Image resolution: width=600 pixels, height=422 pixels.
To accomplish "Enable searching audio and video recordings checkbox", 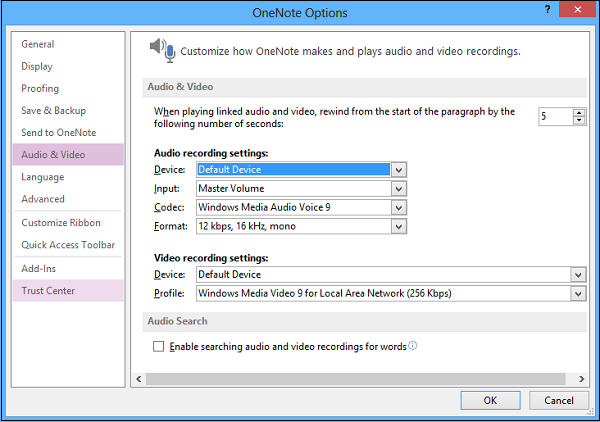I will (158, 347).
